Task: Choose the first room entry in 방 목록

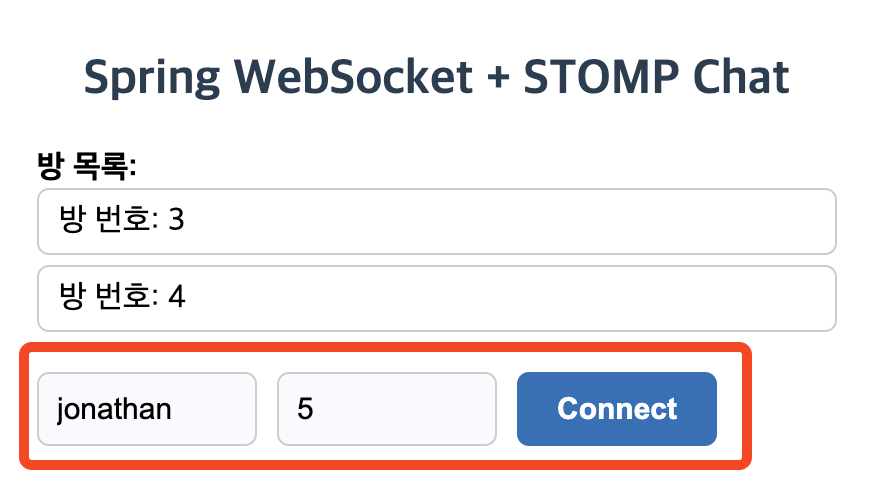Action: point(436,221)
